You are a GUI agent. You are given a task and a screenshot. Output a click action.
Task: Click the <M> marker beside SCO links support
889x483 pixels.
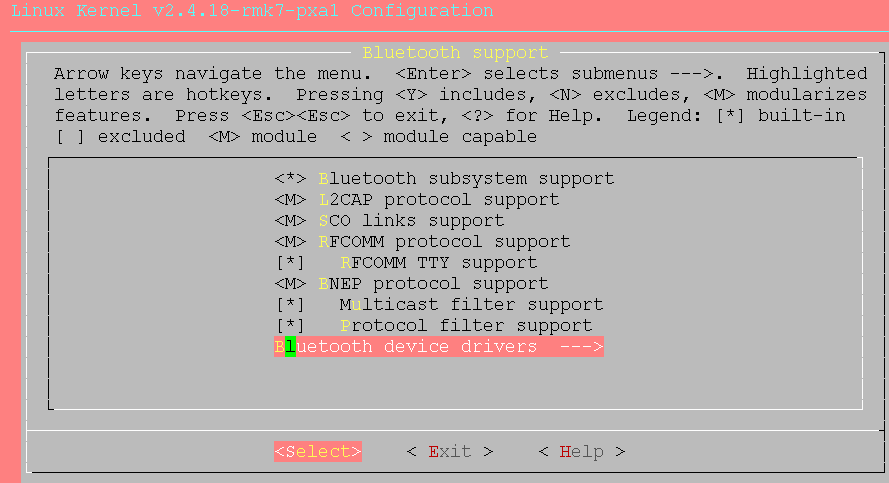[290, 221]
